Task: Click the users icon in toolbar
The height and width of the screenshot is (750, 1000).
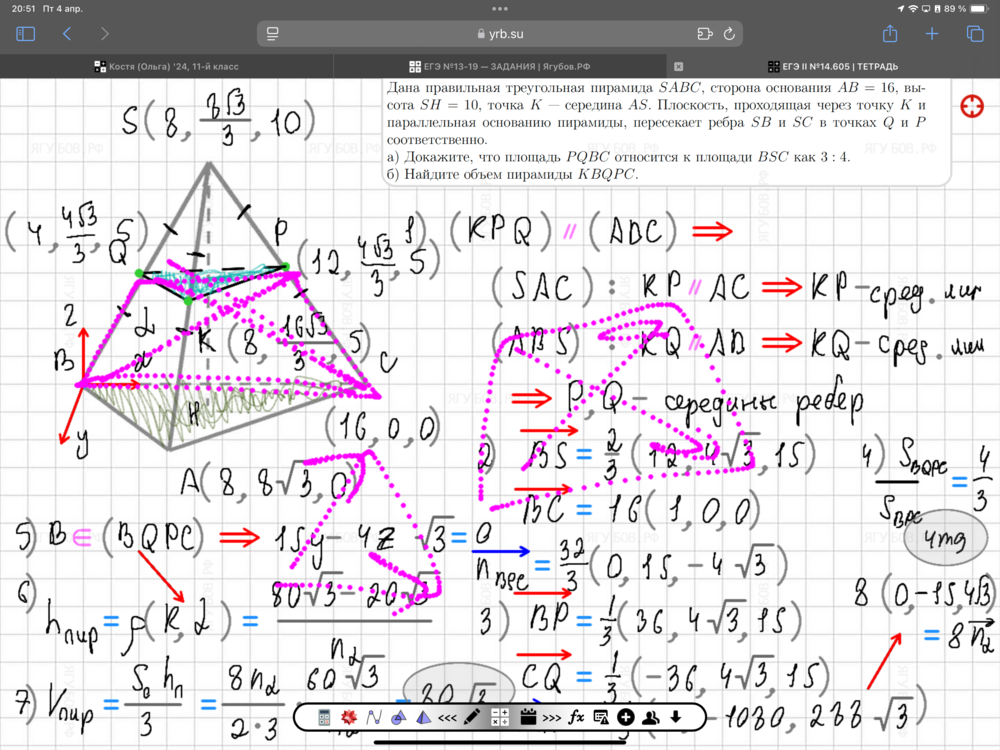Action: pos(650,717)
